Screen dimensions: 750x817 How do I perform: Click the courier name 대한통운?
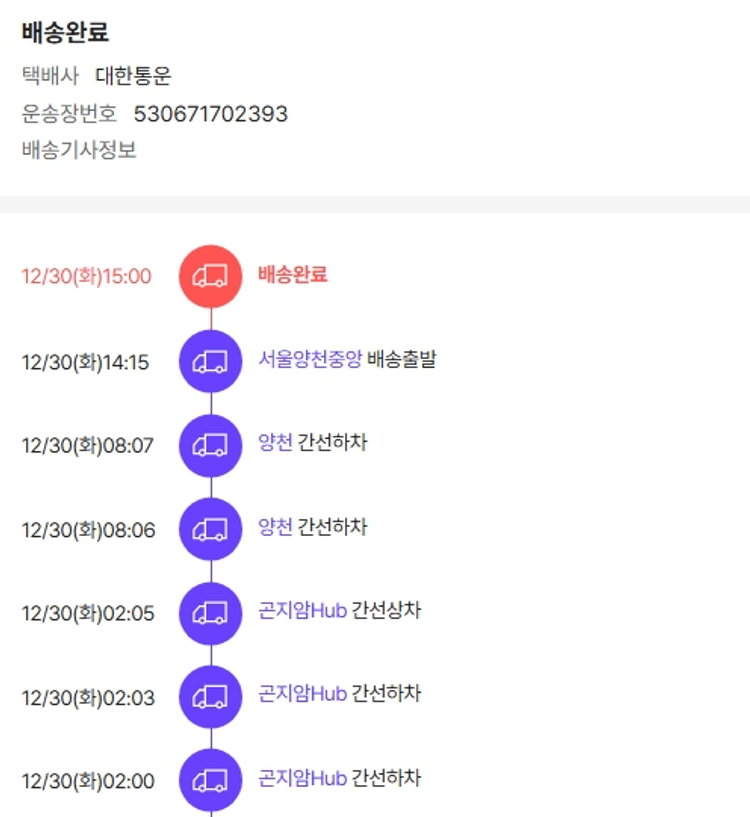133,76
